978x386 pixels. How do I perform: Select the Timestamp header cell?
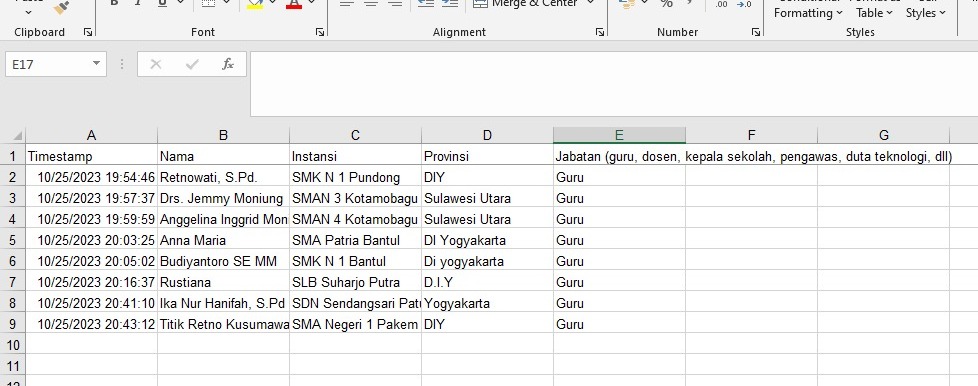tap(91, 156)
